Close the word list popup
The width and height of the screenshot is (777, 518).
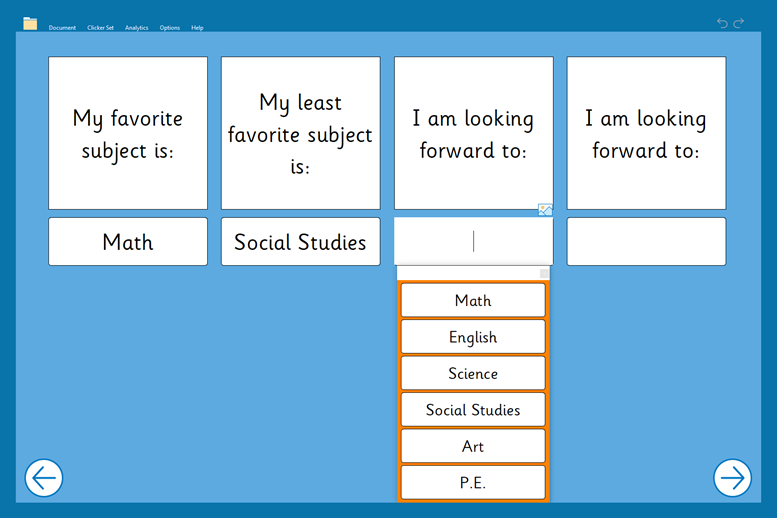pos(544,273)
